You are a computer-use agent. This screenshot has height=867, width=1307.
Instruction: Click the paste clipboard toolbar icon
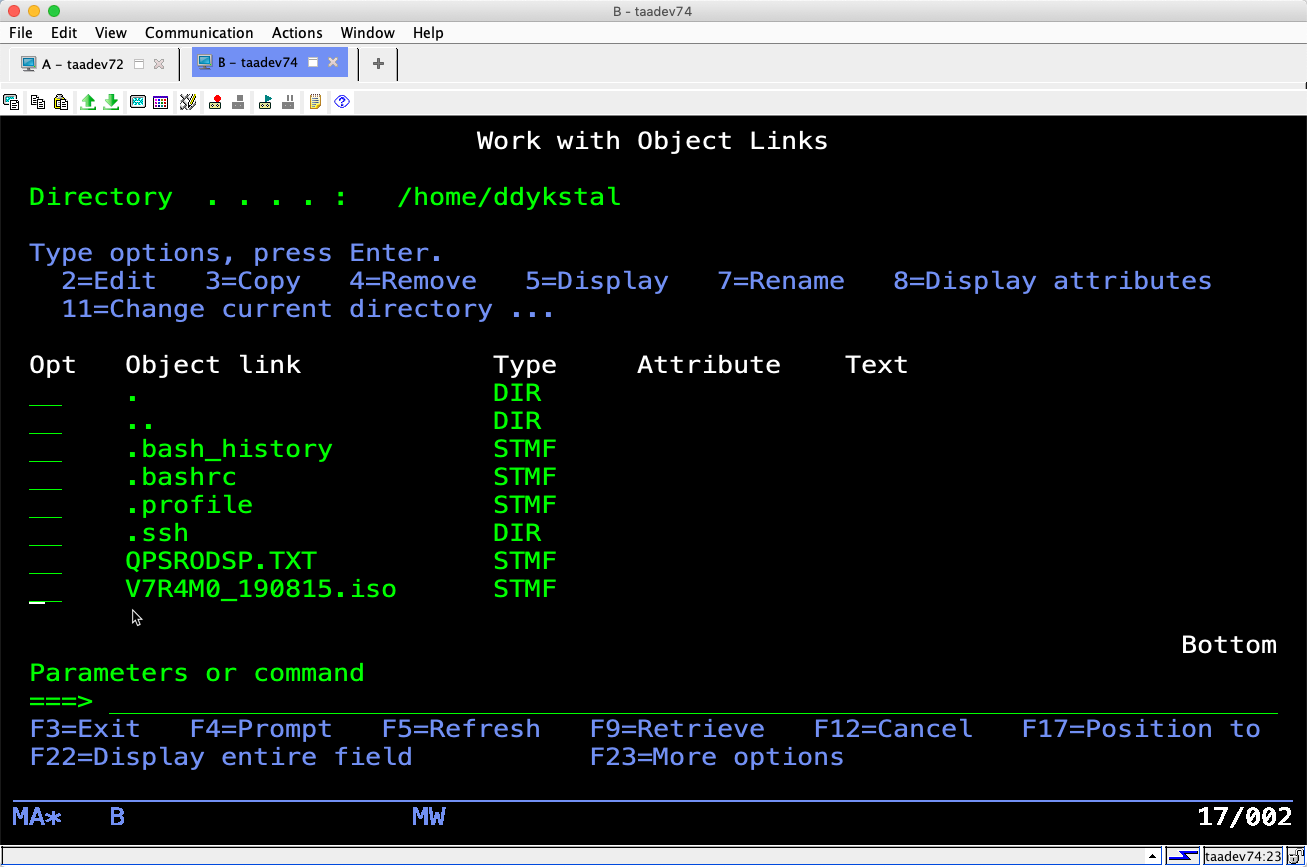(61, 102)
